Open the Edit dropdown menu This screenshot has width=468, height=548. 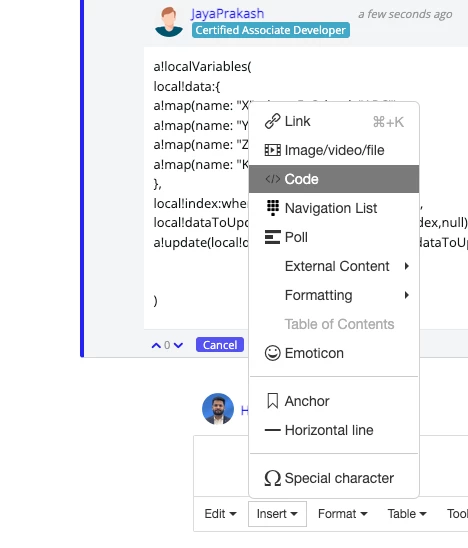(220, 514)
